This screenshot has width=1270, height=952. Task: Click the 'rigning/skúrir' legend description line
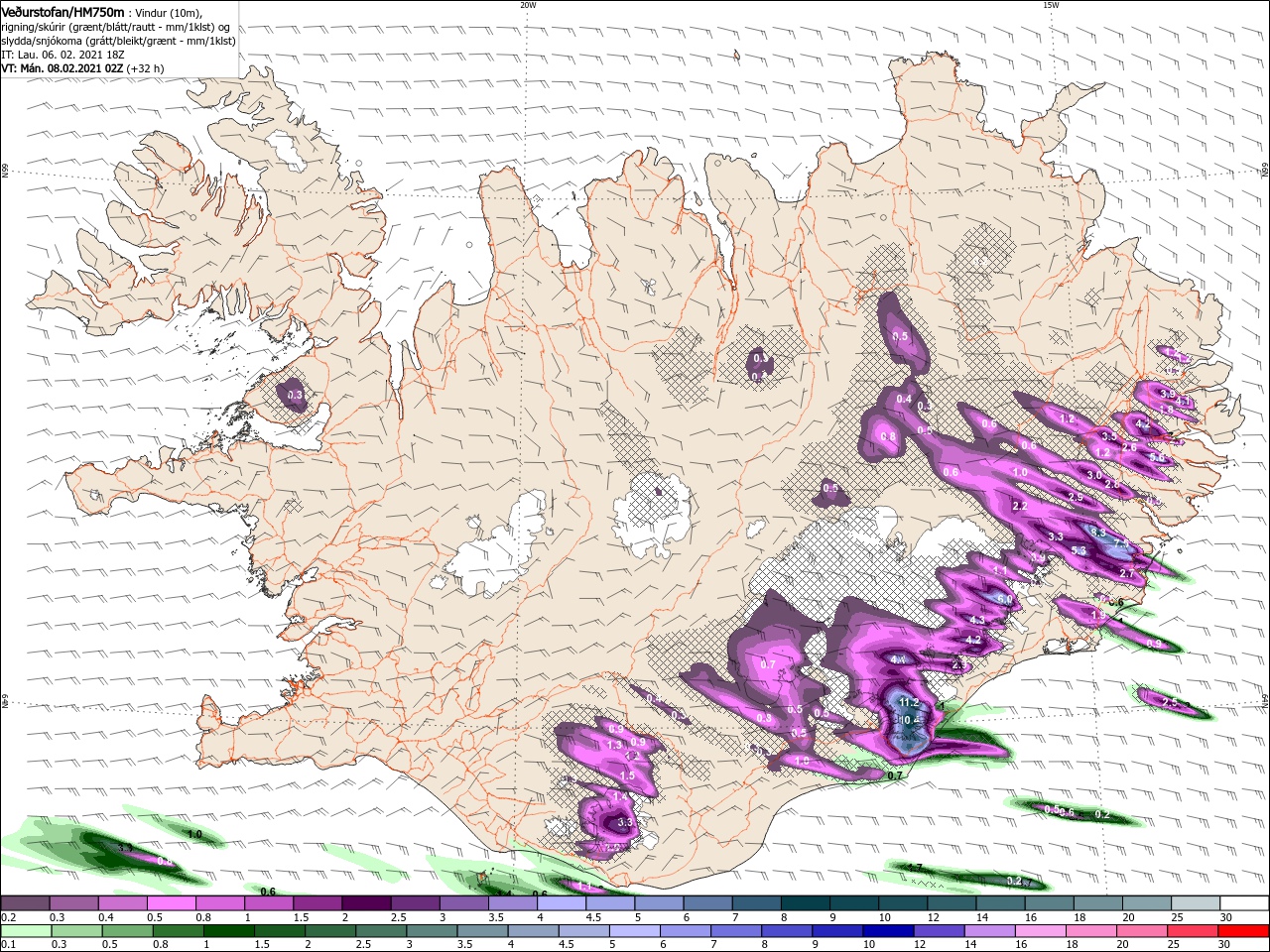click(116, 27)
